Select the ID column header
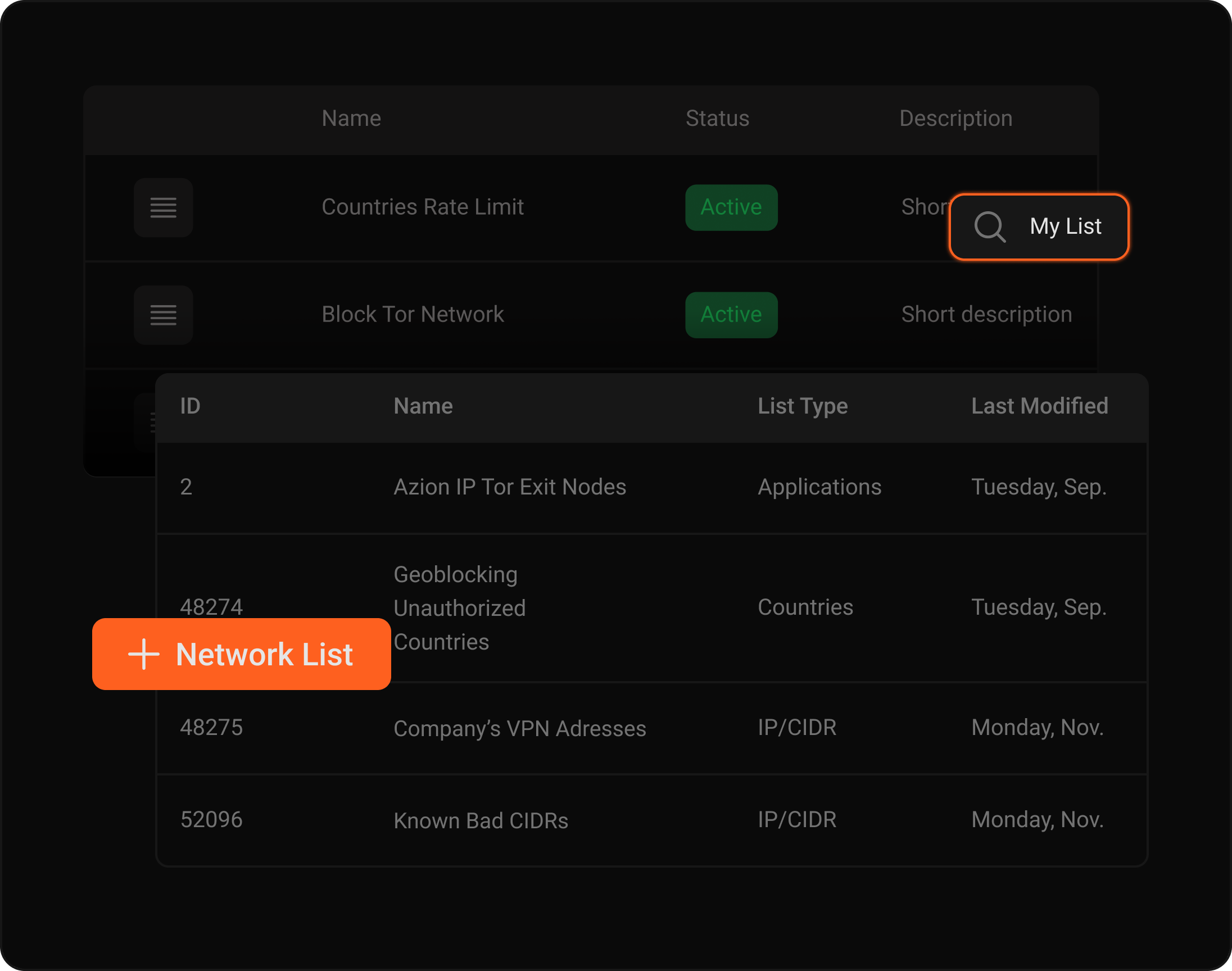1232x971 pixels. coord(190,406)
